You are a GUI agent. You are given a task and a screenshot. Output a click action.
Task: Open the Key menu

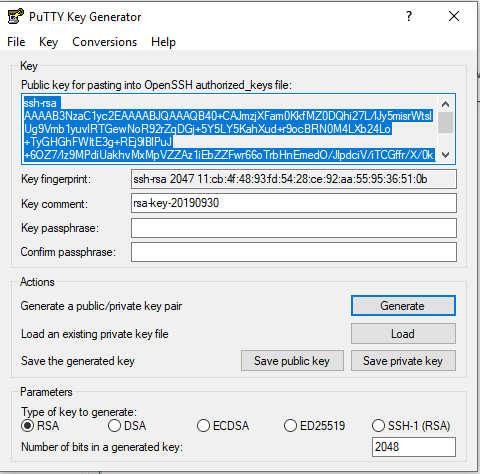pyautogui.click(x=48, y=42)
